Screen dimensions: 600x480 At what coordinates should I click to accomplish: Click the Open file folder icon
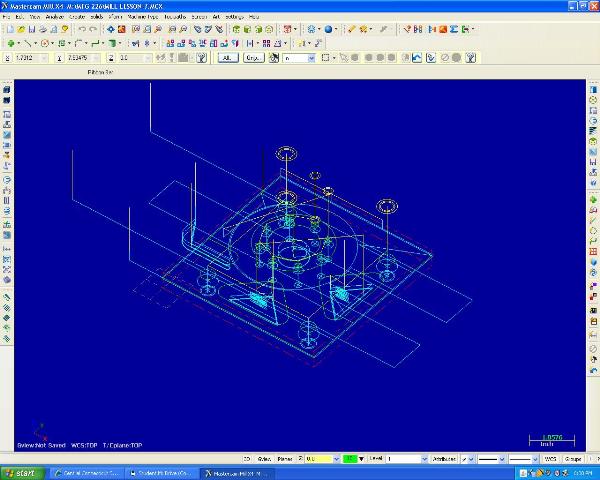coord(22,29)
